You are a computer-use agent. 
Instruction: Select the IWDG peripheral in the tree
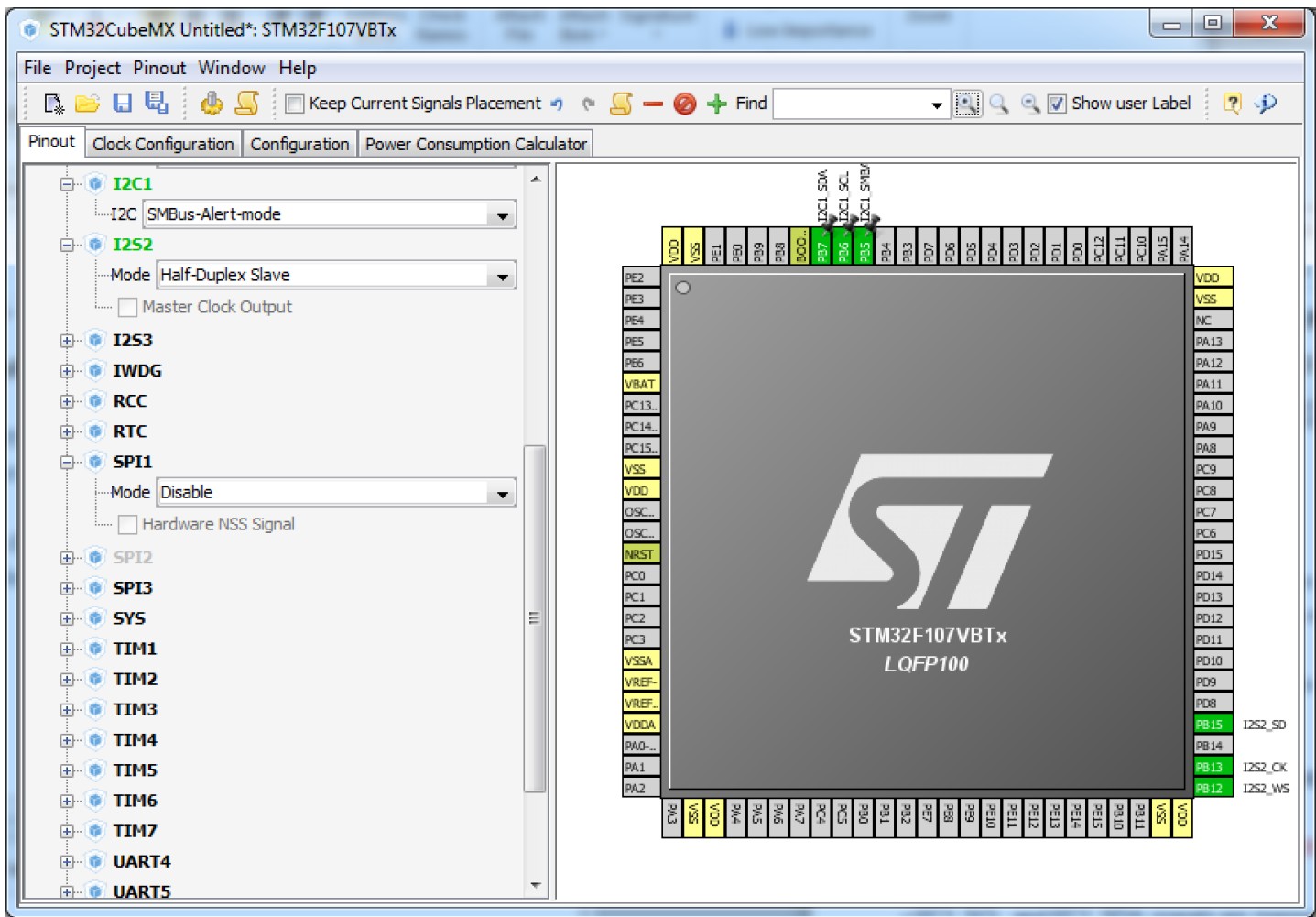[x=136, y=370]
